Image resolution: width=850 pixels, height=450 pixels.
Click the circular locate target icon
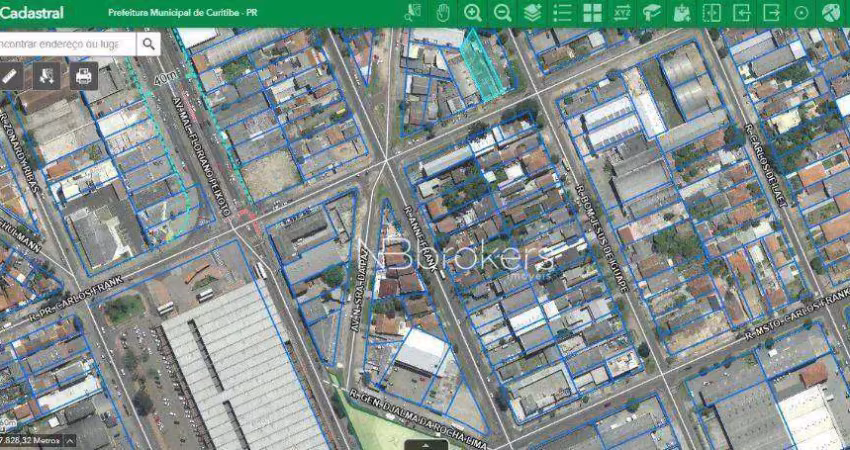pyautogui.click(x=801, y=13)
